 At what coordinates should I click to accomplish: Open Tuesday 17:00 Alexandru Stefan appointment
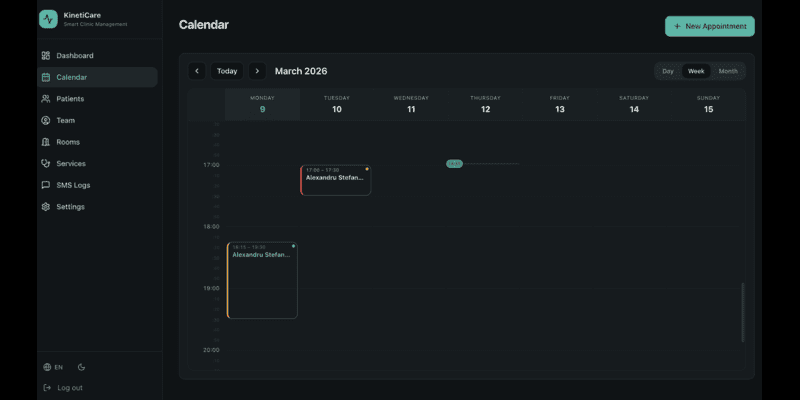[x=336, y=180]
